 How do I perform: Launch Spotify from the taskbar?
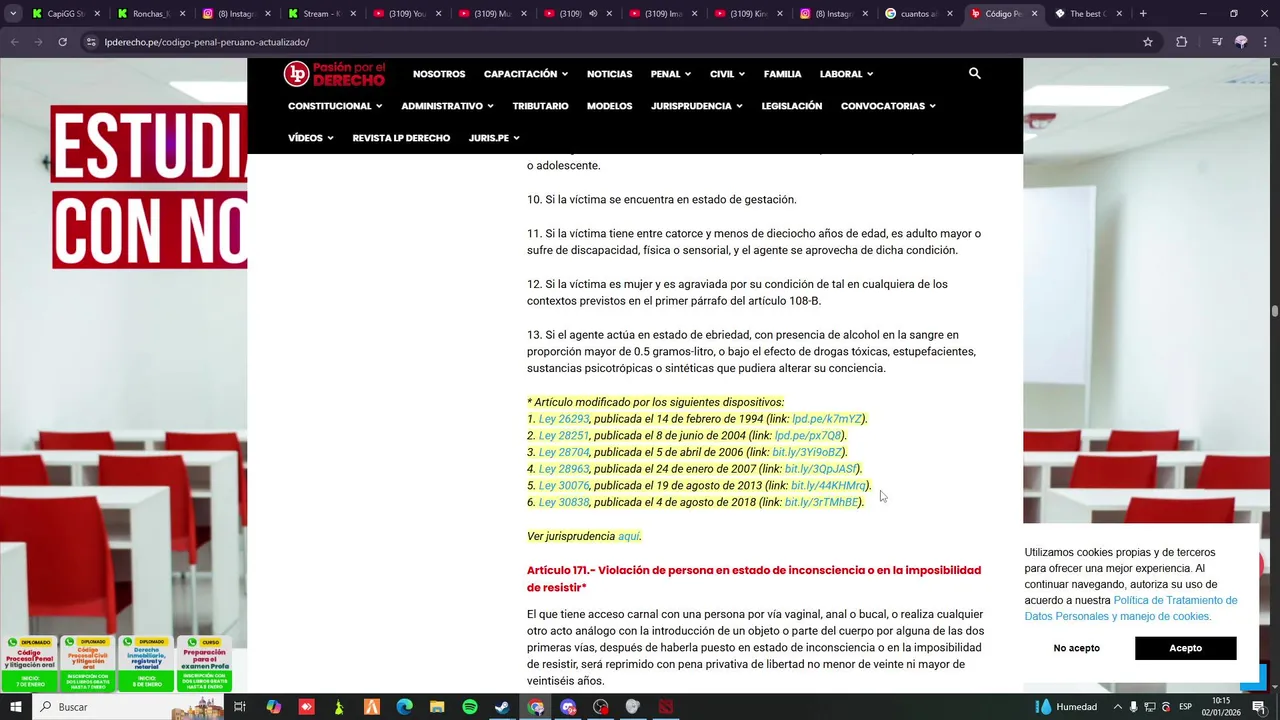click(470, 707)
